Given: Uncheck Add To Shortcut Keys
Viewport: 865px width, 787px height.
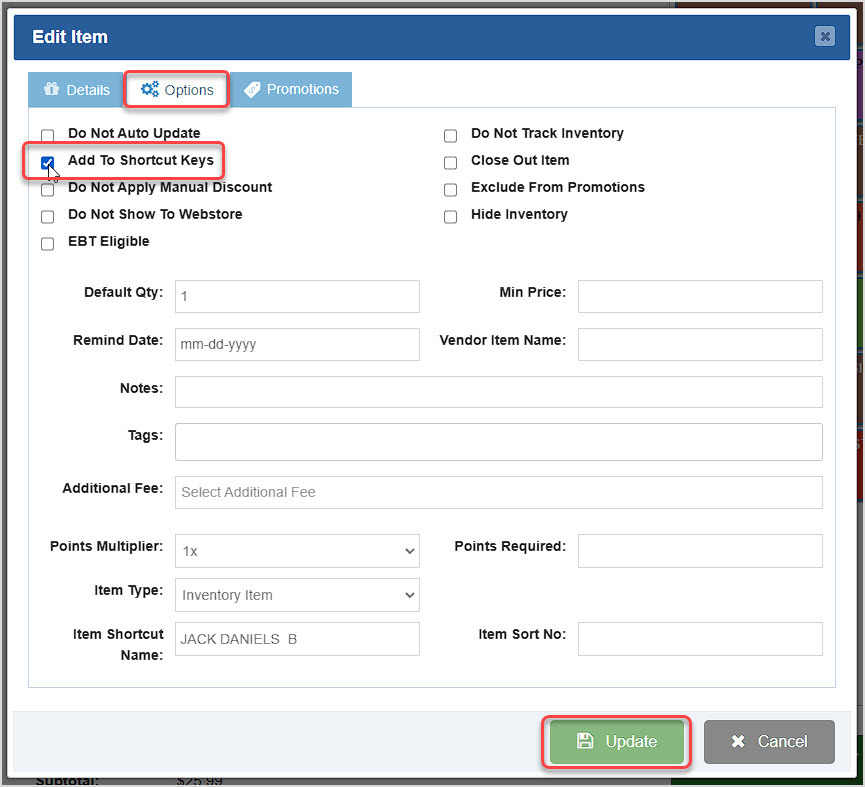Looking at the screenshot, I should coord(46,161).
